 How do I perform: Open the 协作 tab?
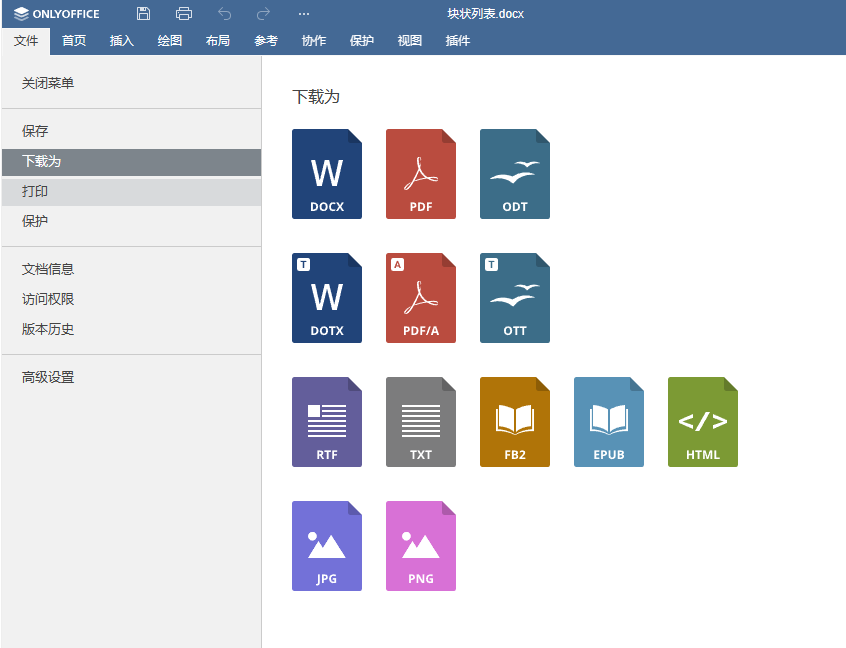tap(314, 41)
